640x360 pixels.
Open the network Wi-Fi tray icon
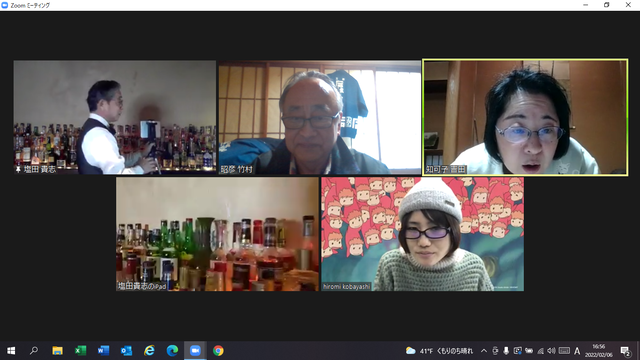point(540,351)
